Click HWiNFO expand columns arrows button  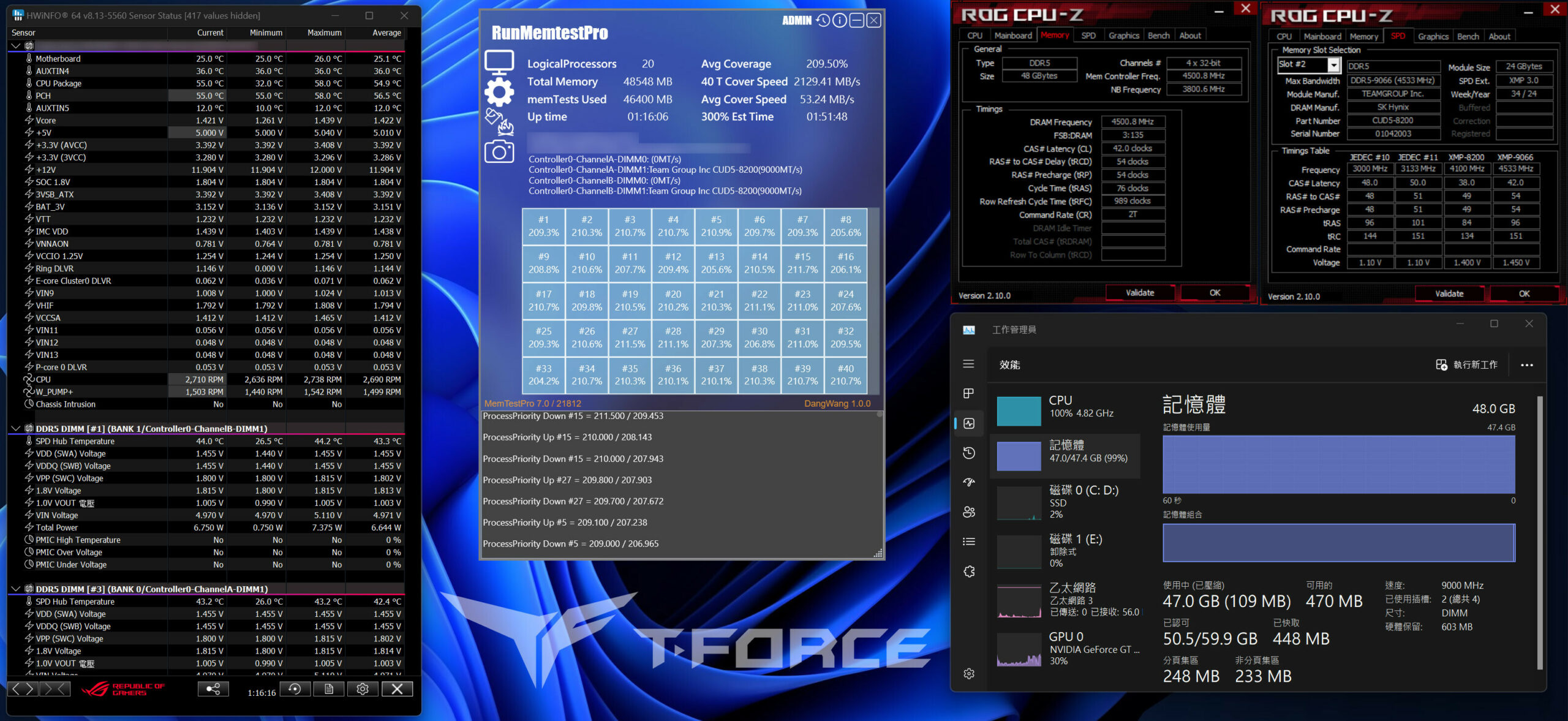(23, 689)
